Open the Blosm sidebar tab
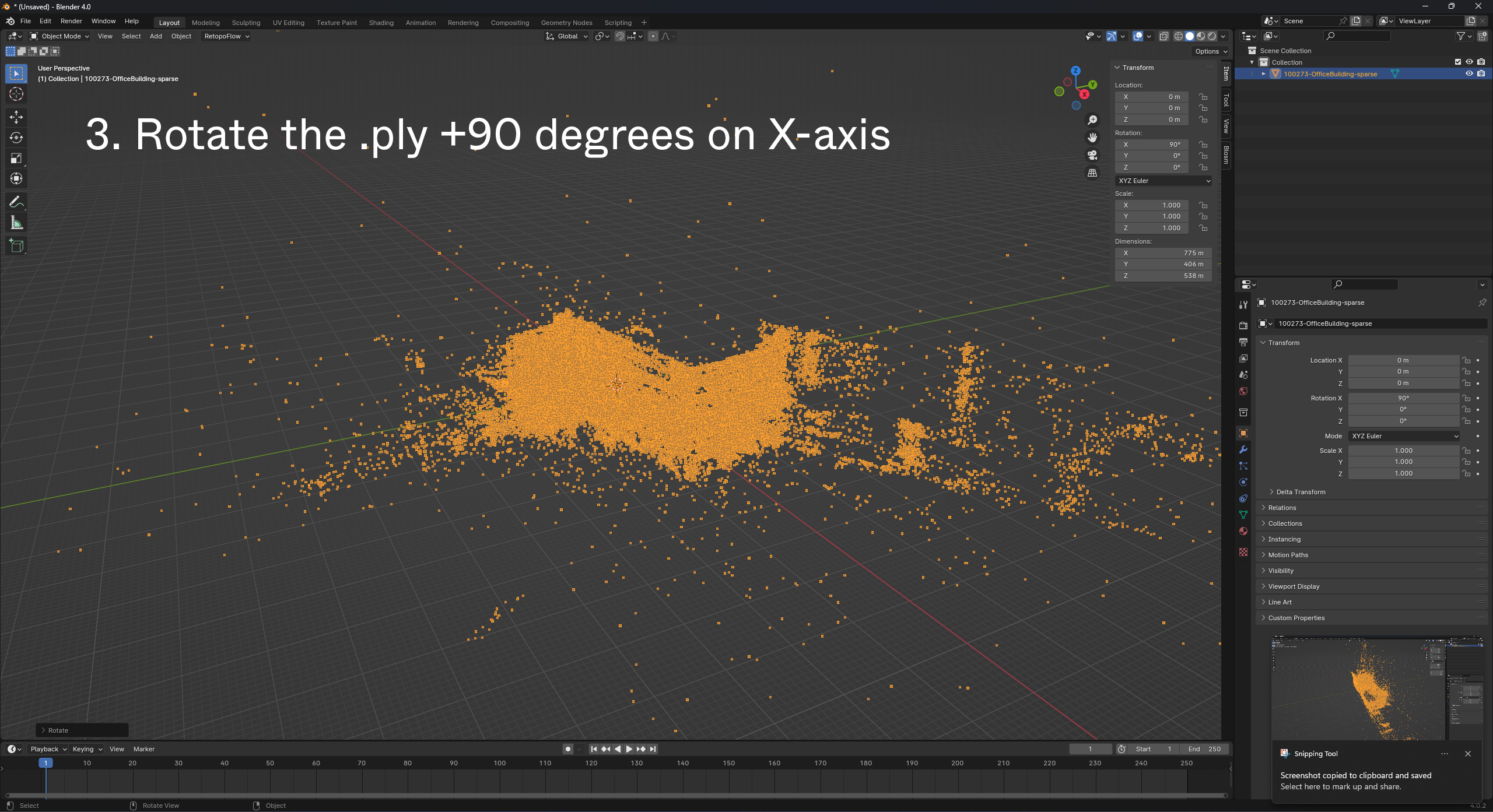Screen dimensions: 1493x812 1226,154
